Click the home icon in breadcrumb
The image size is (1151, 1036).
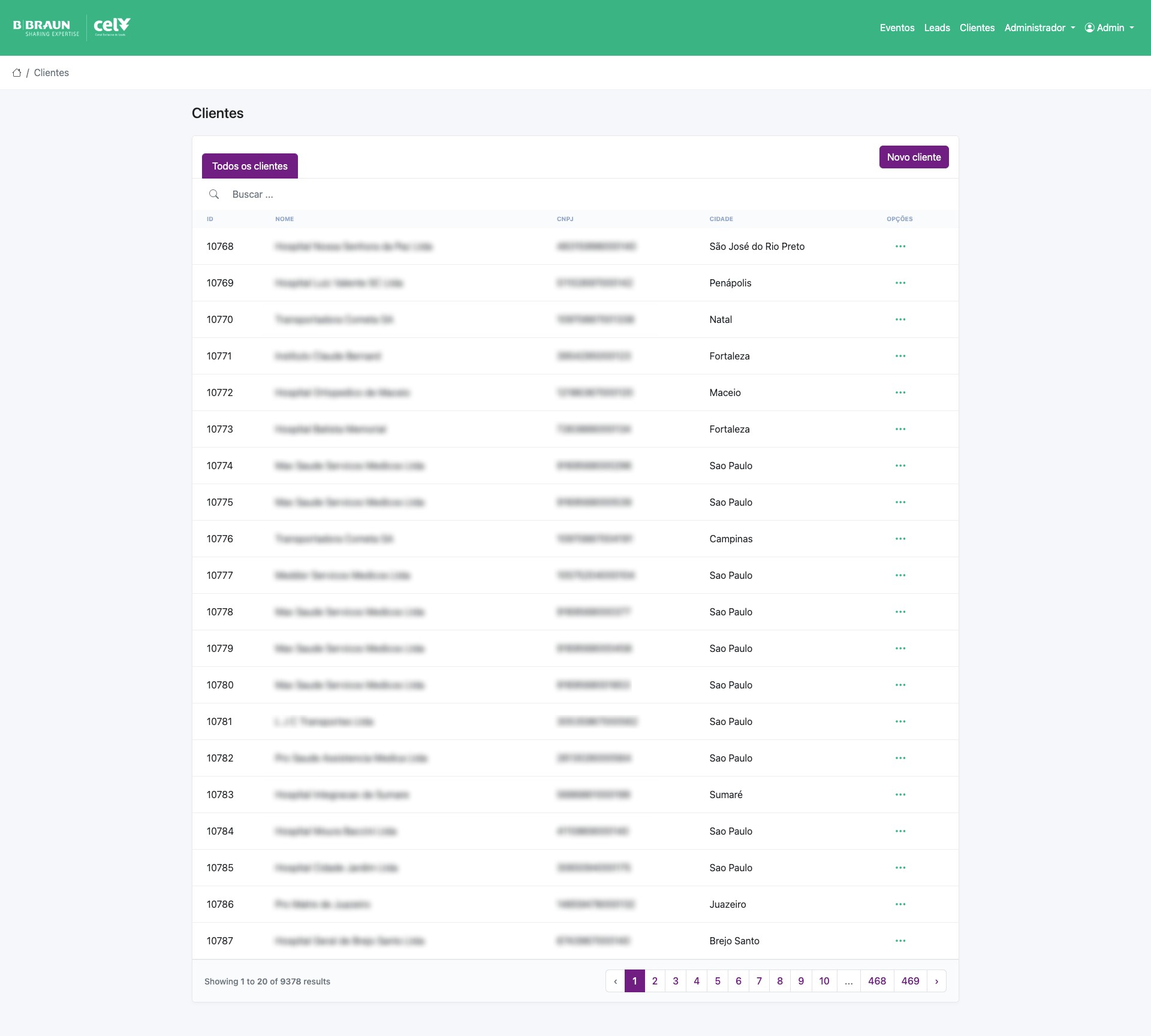(x=17, y=73)
